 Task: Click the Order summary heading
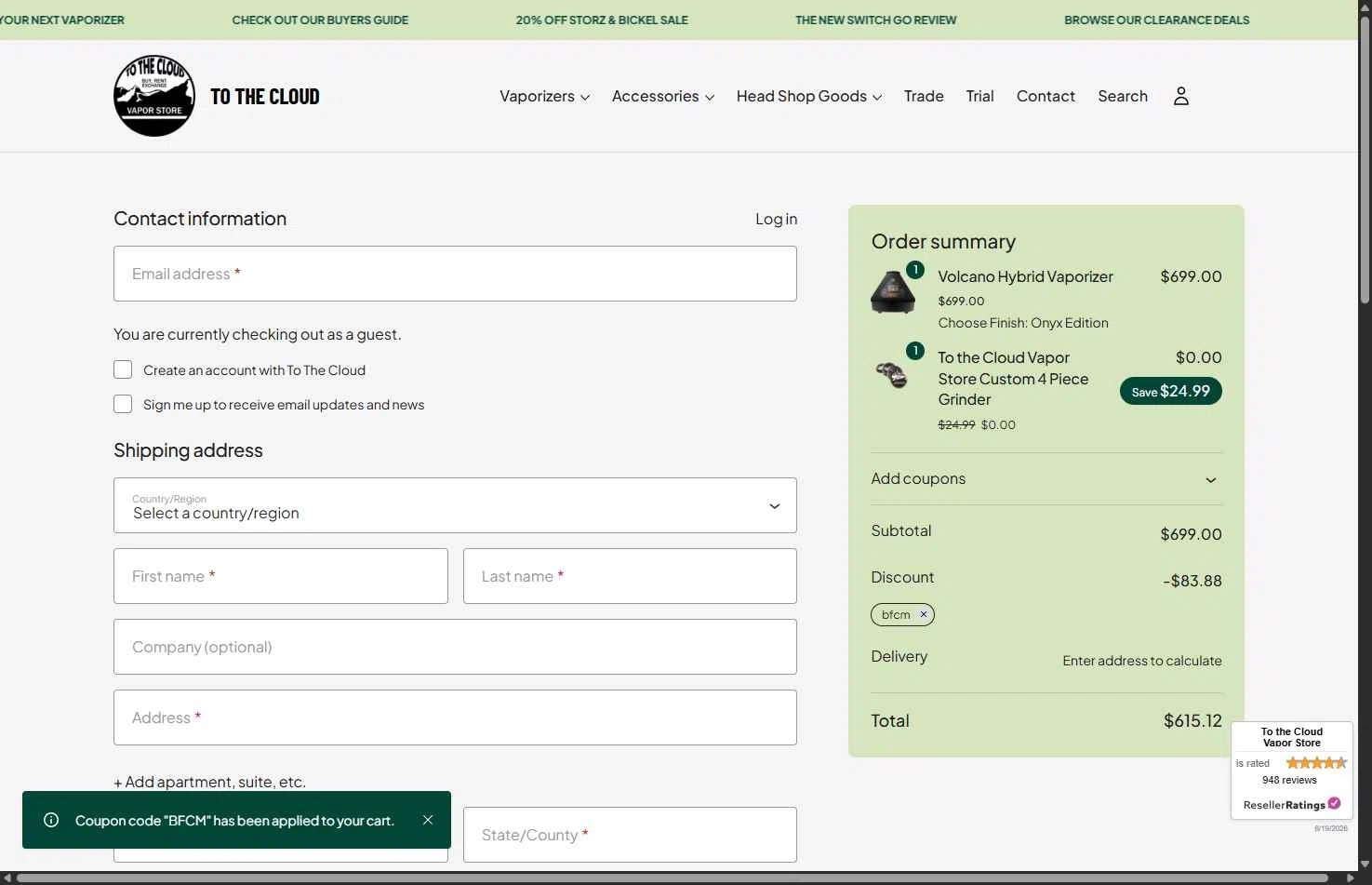point(943,241)
